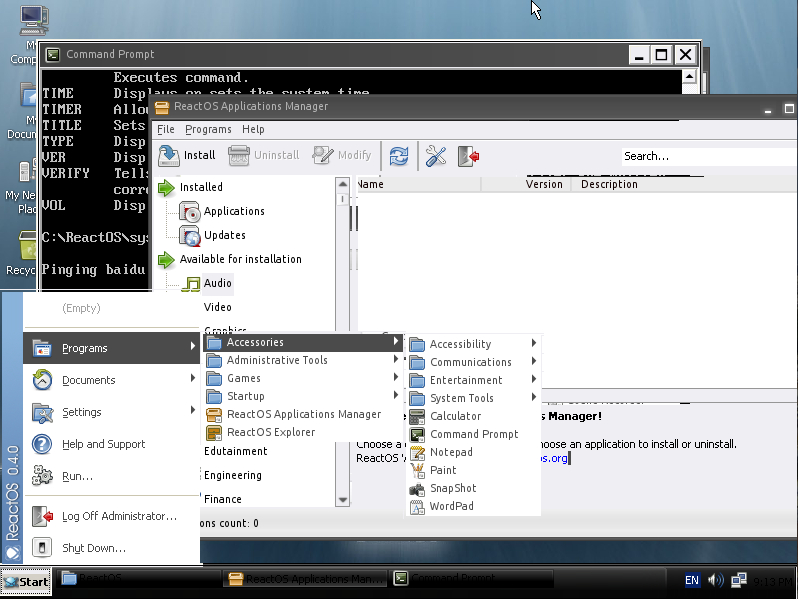This screenshot has height=599, width=798.
Task: Open the Games submenu
Action: click(x=244, y=378)
